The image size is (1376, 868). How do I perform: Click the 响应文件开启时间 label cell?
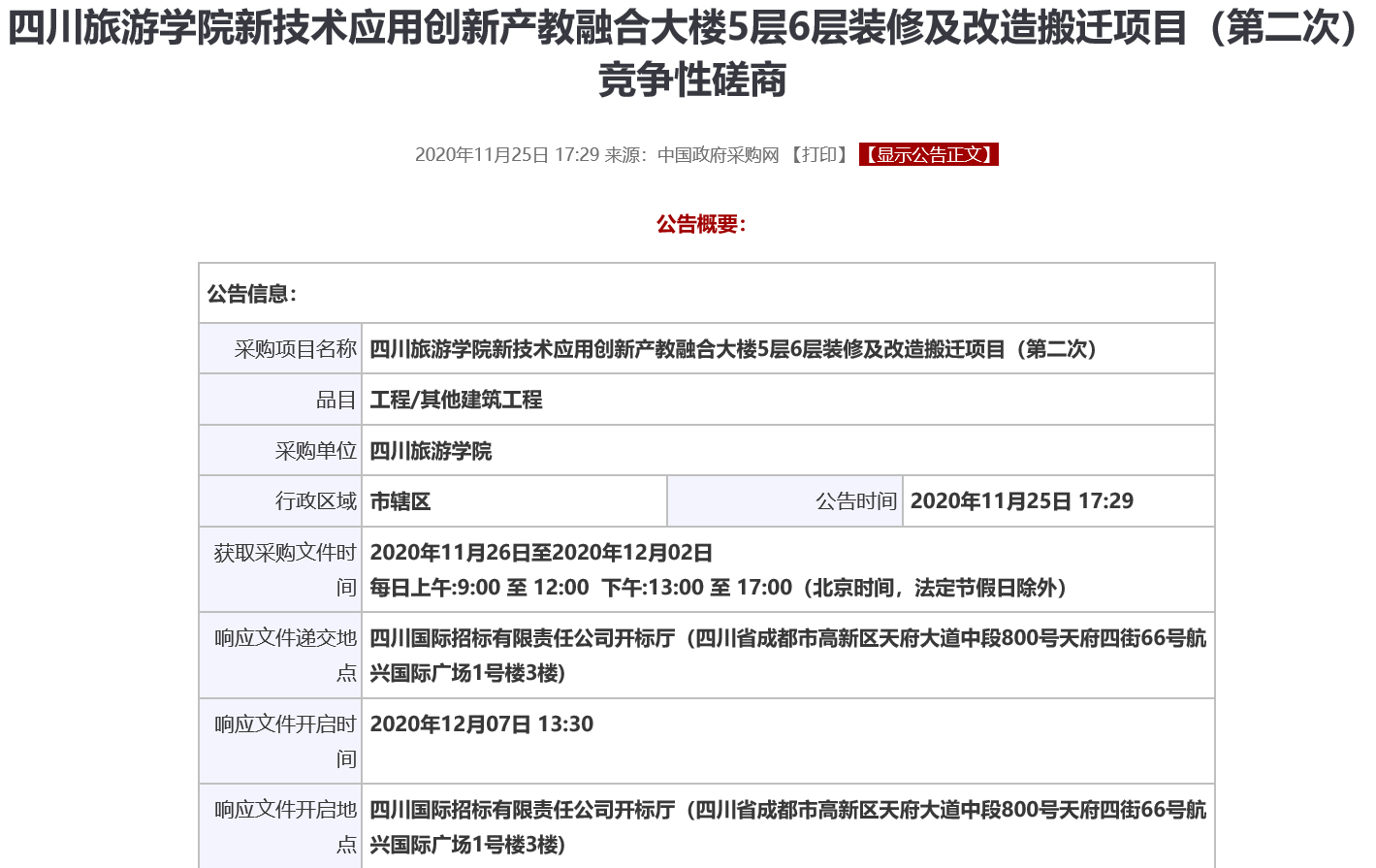pyautogui.click(x=280, y=741)
